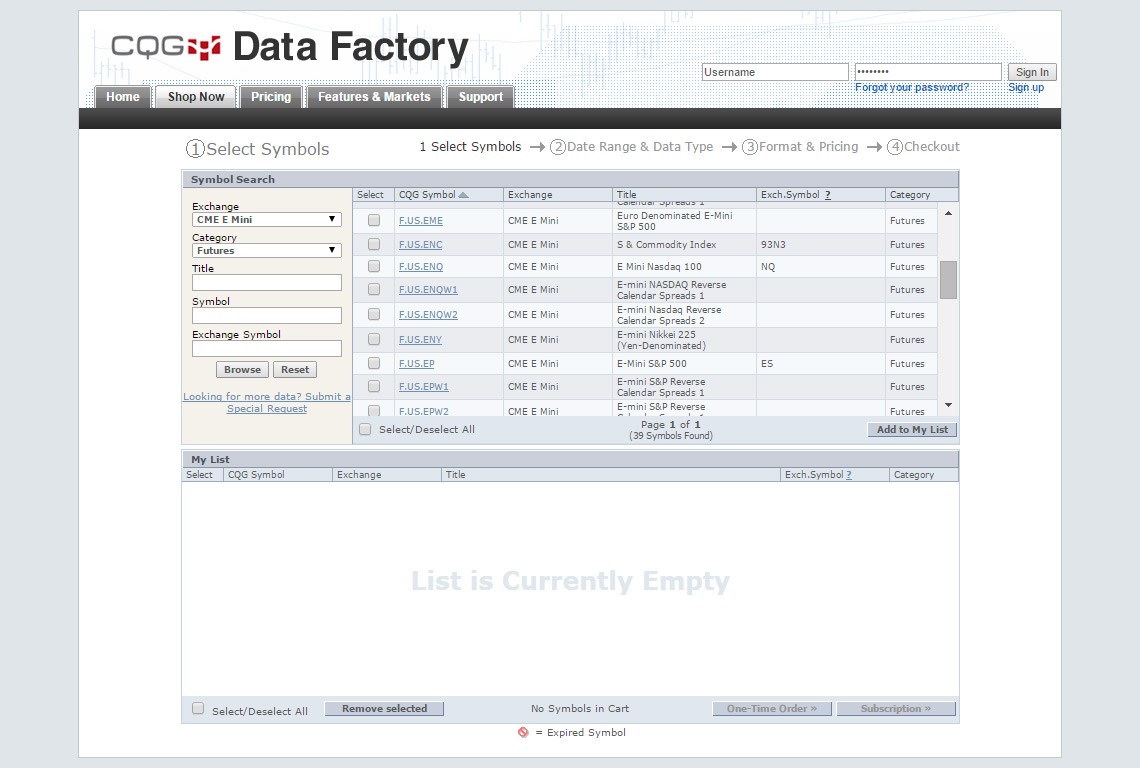Open the F.US.ENQW1 symbol link
The image size is (1140, 768).
click(428, 289)
